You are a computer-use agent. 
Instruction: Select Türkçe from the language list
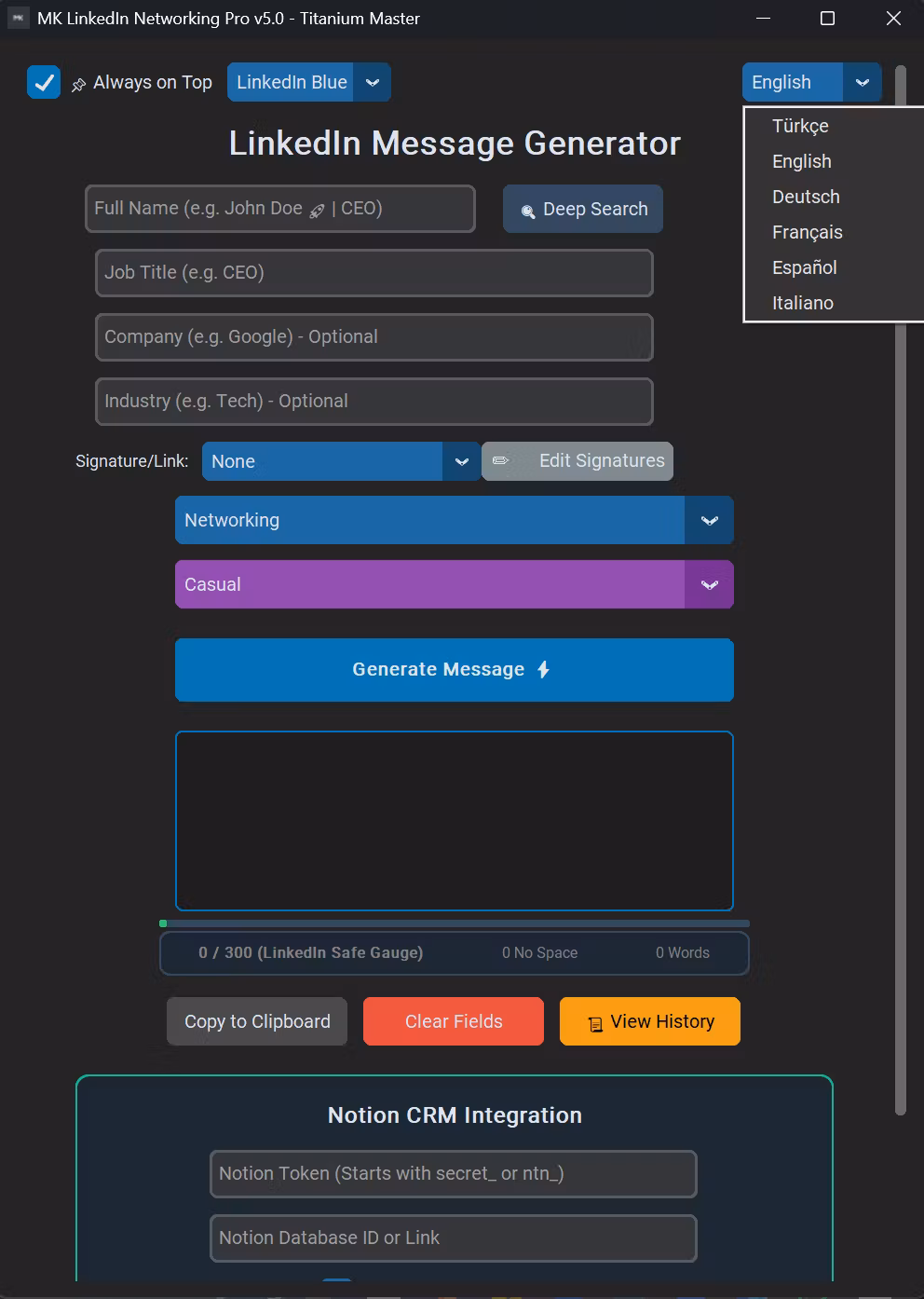(800, 126)
